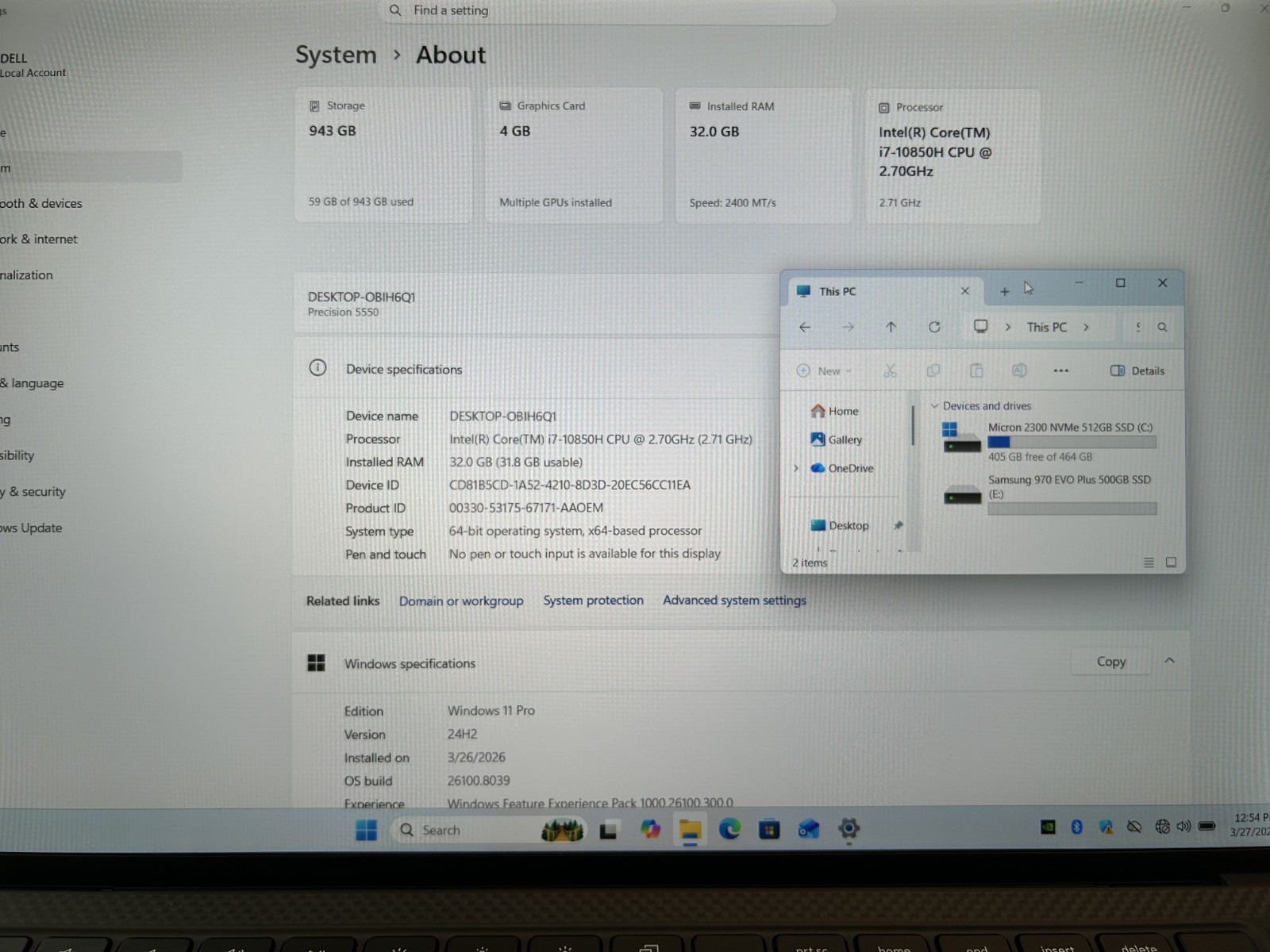Open Network & internet settings page
Viewport: 1270px width, 952px height.
(x=39, y=239)
